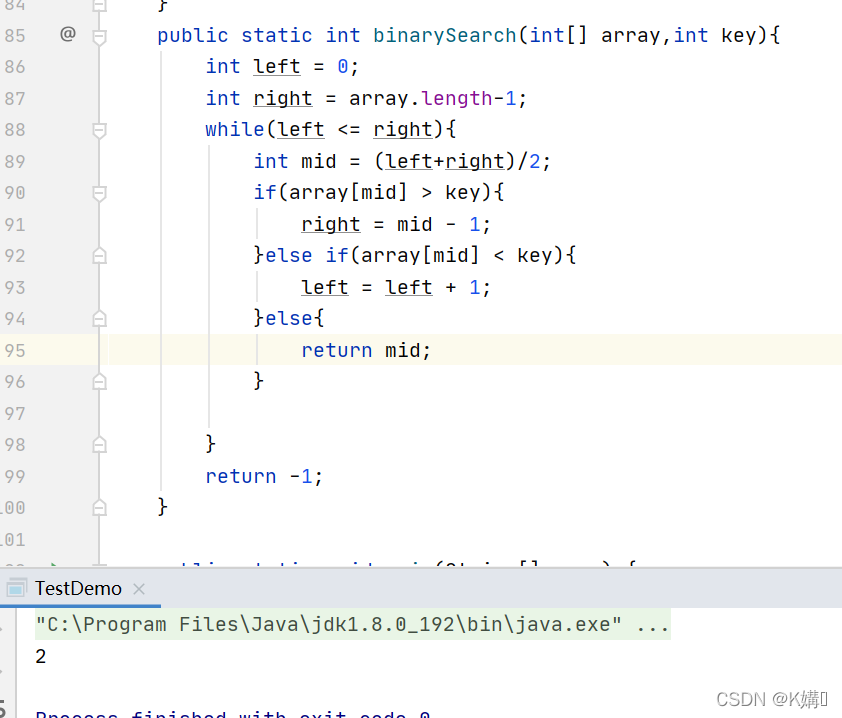Screen dimensions: 842x718
Task: Switch to the TestDemo run tab
Action: [78, 589]
